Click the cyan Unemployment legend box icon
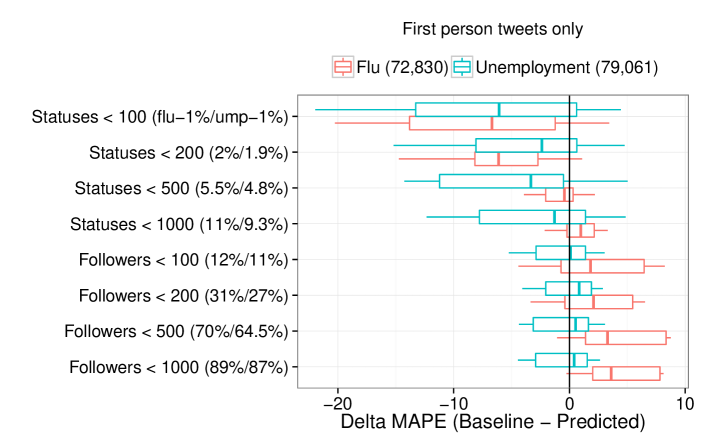The height and width of the screenshot is (441, 706). [x=462, y=68]
